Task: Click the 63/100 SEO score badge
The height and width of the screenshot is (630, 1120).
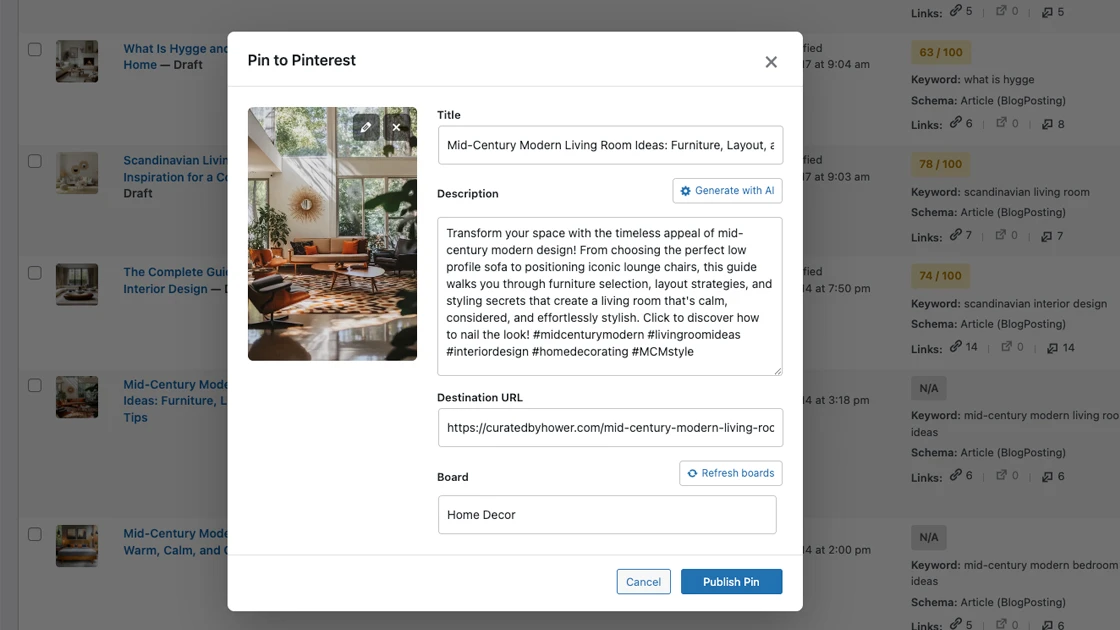Action: (940, 51)
